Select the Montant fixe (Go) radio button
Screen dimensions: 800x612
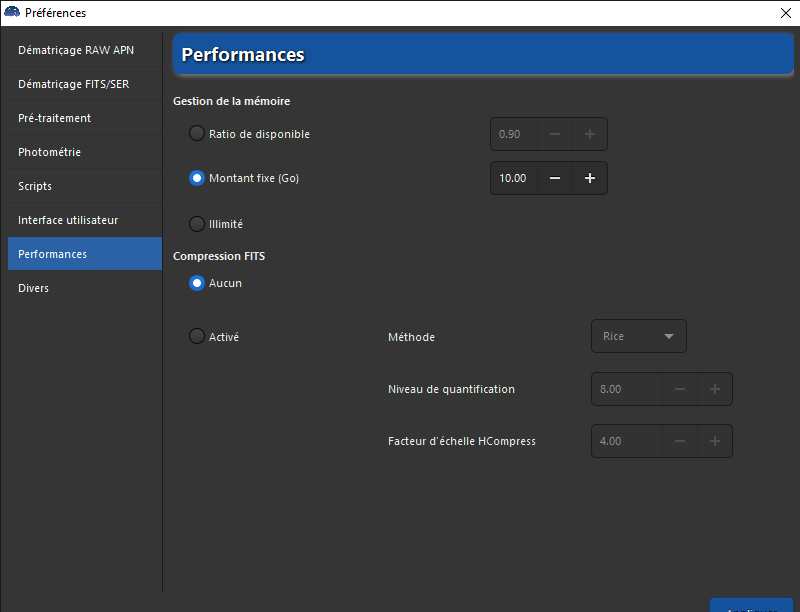coord(197,178)
